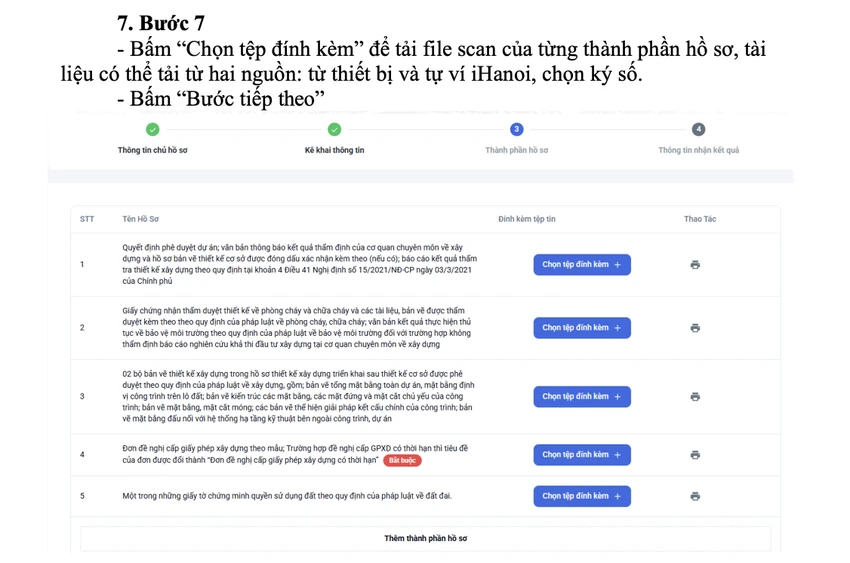Click the print icon for document row 2

695,328
